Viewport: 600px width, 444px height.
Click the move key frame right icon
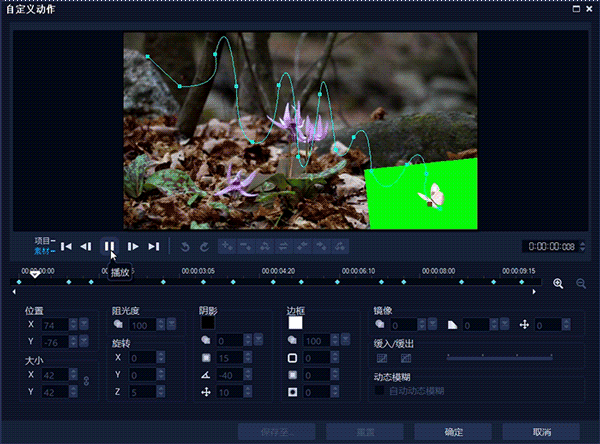click(x=321, y=246)
